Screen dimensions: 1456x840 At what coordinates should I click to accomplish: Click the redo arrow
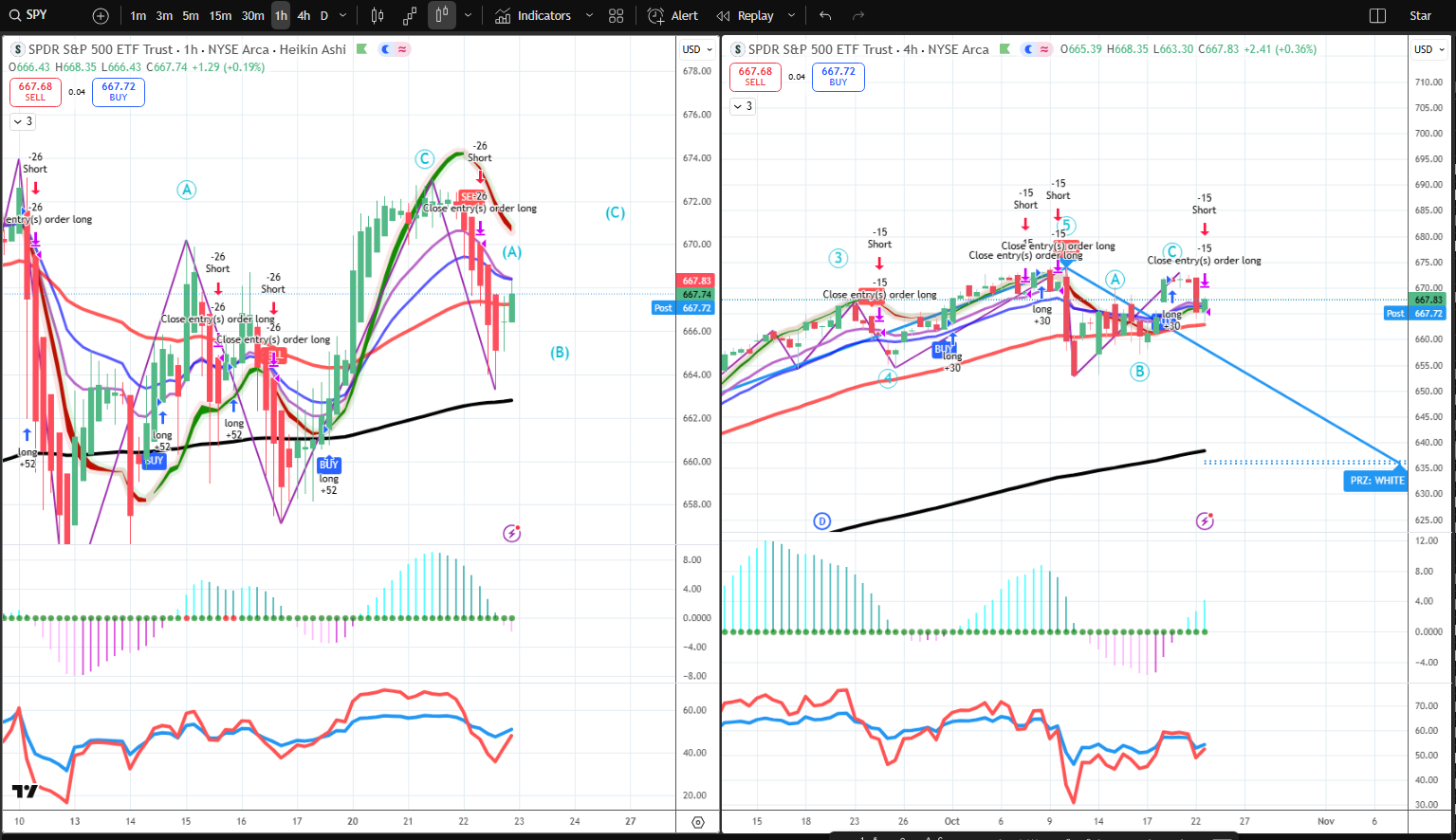click(858, 16)
